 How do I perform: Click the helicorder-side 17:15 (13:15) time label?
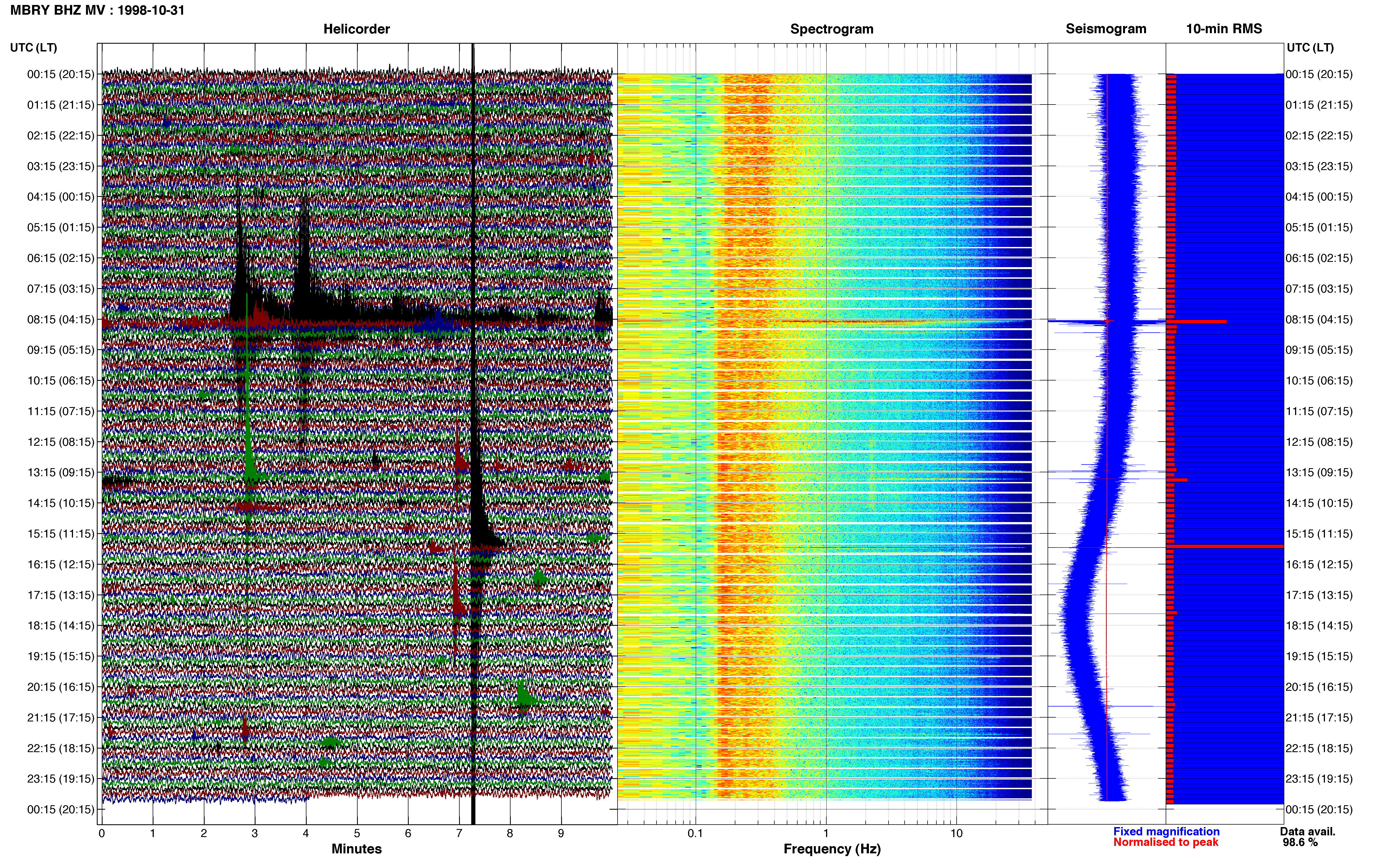click(x=61, y=595)
